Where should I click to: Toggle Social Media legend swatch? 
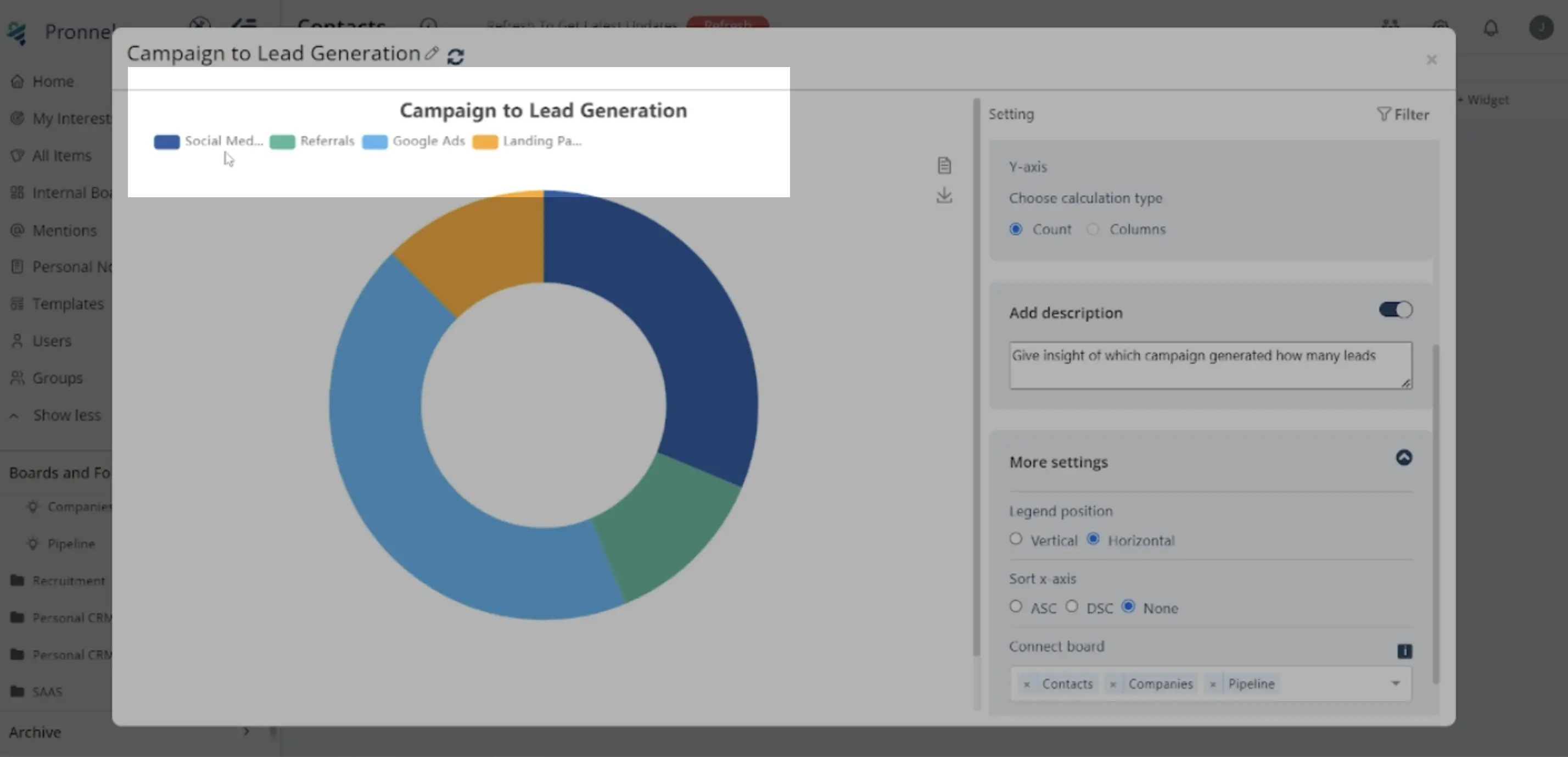[x=167, y=142]
